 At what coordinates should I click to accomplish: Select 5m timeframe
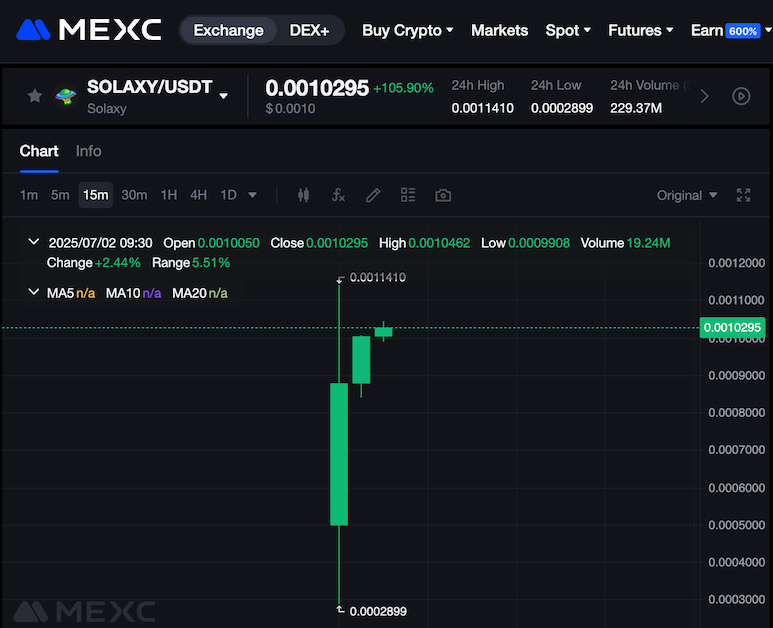pyautogui.click(x=60, y=195)
